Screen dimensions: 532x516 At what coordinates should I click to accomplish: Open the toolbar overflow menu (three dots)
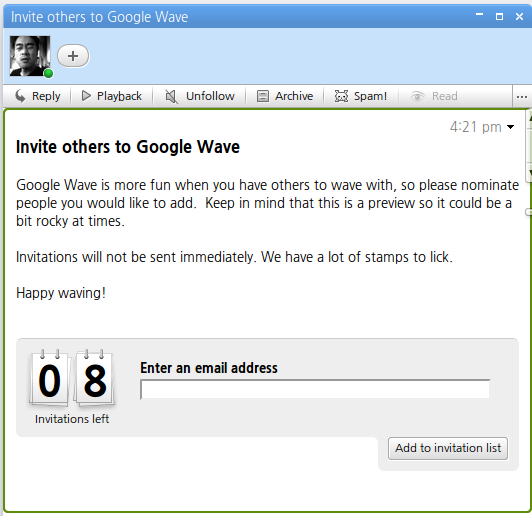click(x=521, y=97)
